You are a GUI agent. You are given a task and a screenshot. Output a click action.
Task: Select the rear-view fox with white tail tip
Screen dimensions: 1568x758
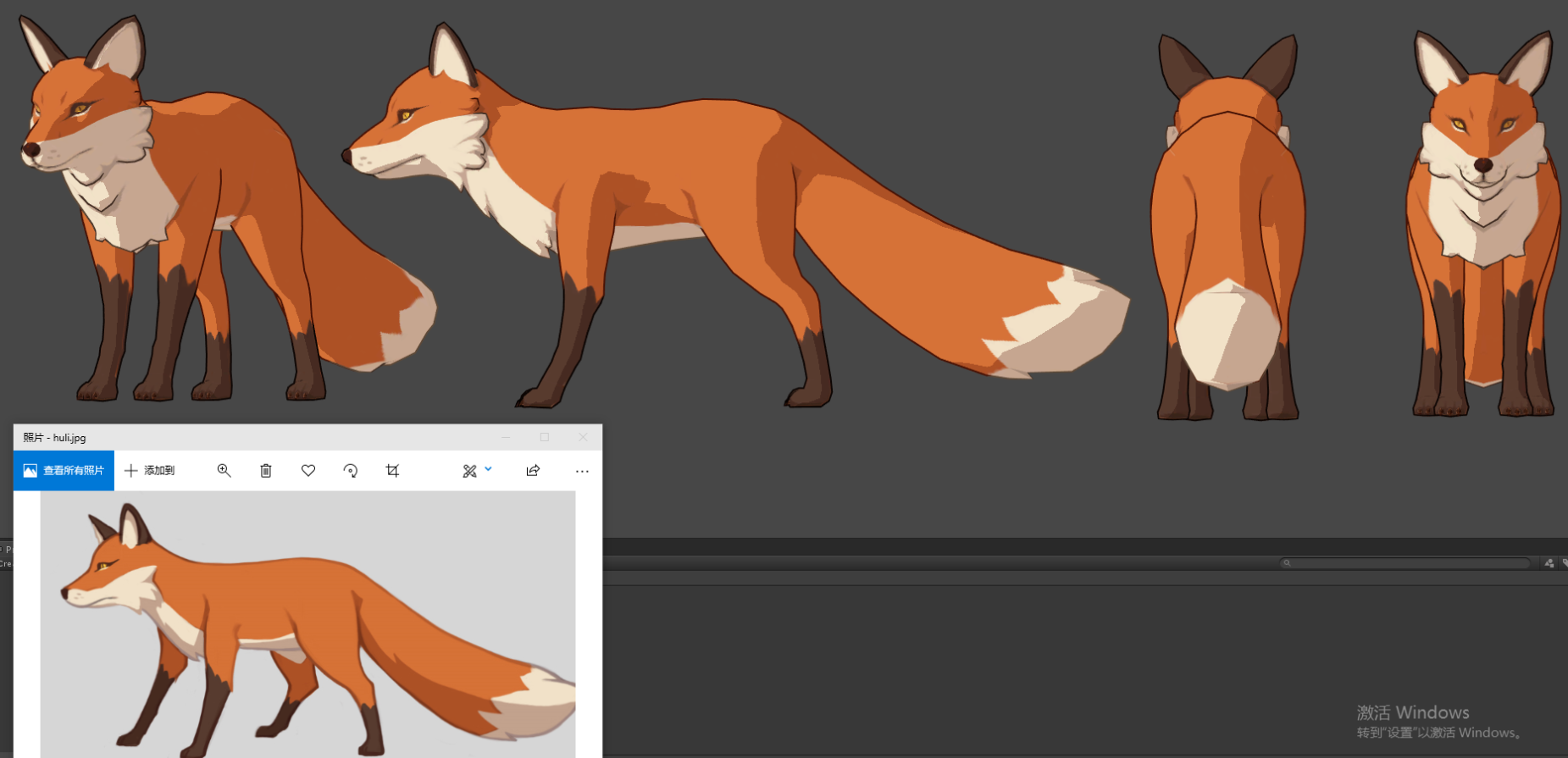[x=1227, y=227]
